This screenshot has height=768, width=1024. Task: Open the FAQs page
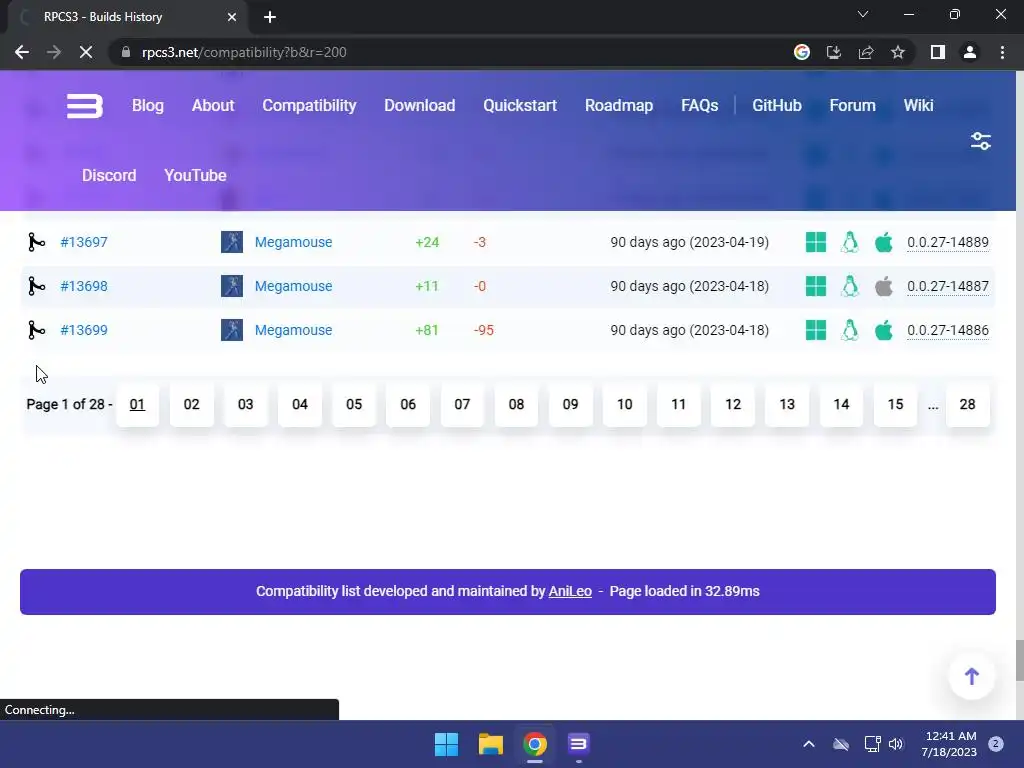point(699,106)
